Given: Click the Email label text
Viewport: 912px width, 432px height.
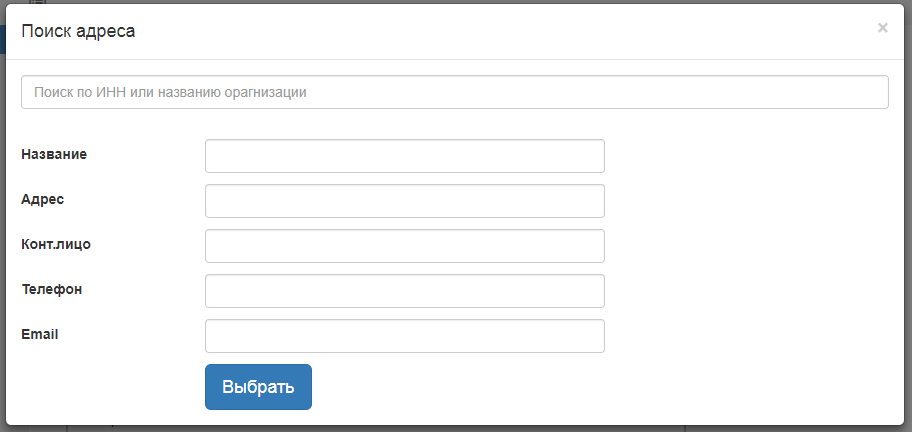Looking at the screenshot, I should (39, 334).
